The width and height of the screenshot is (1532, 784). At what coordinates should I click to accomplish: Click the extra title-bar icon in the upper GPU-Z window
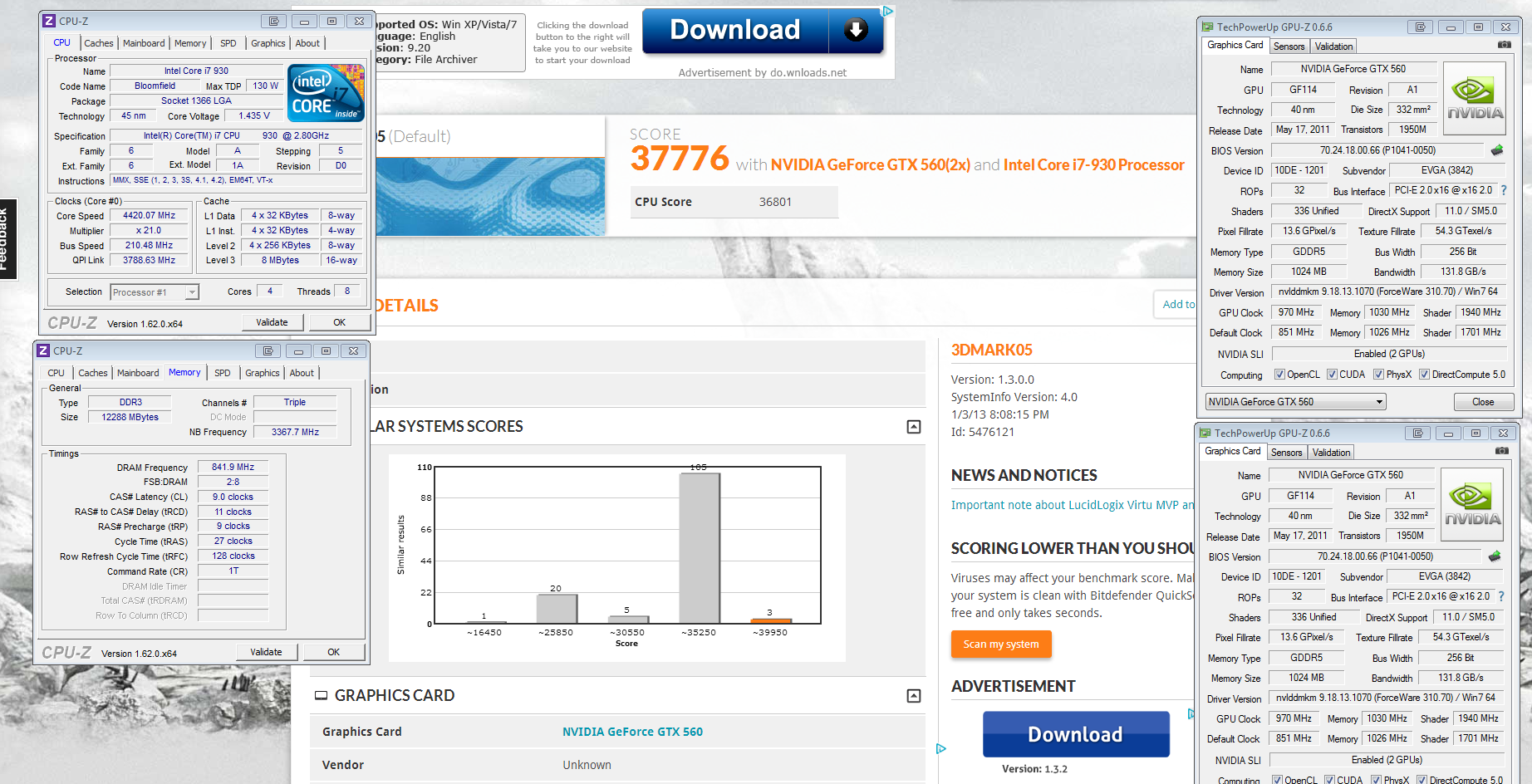coord(1421,27)
